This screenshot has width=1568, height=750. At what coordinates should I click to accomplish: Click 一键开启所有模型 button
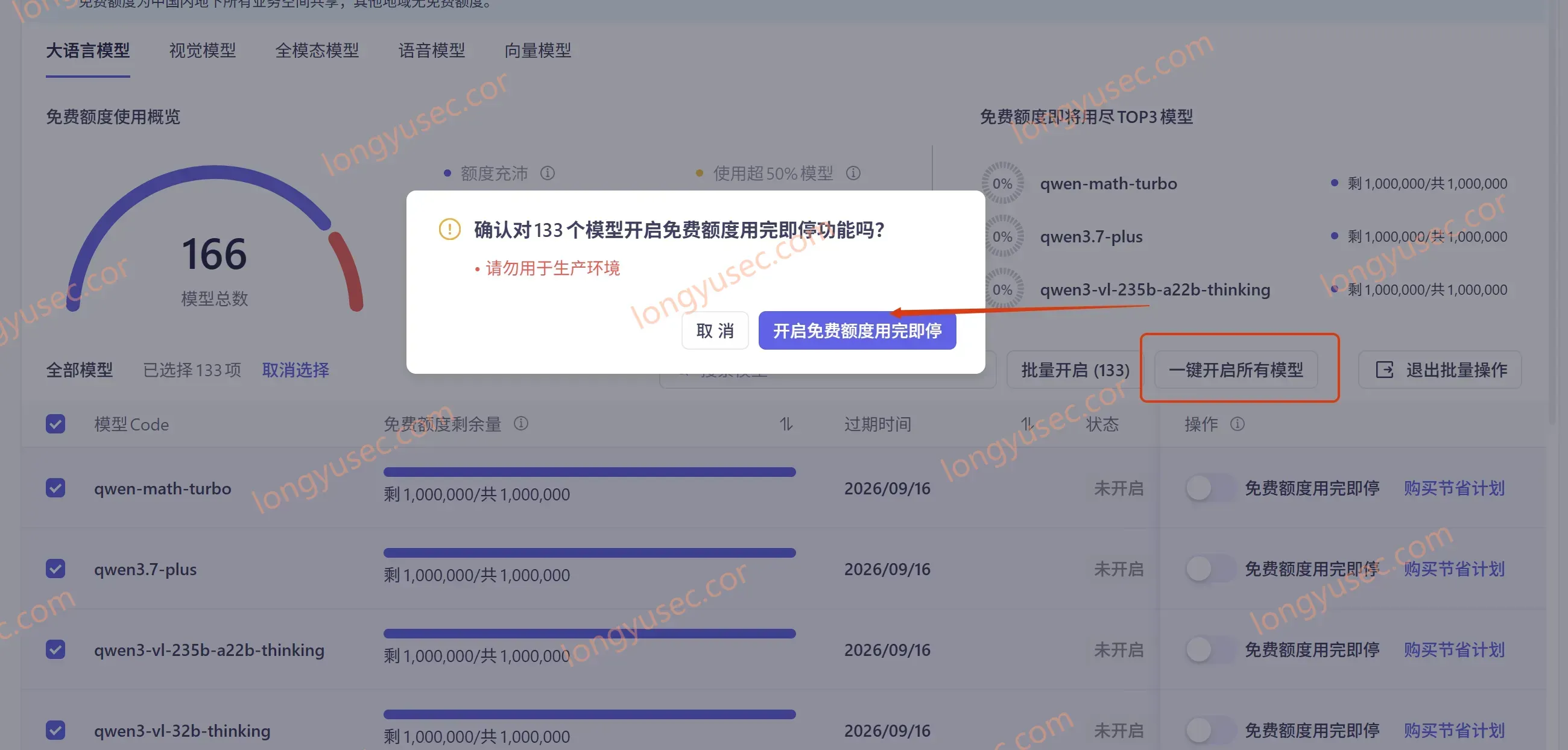[1236, 370]
